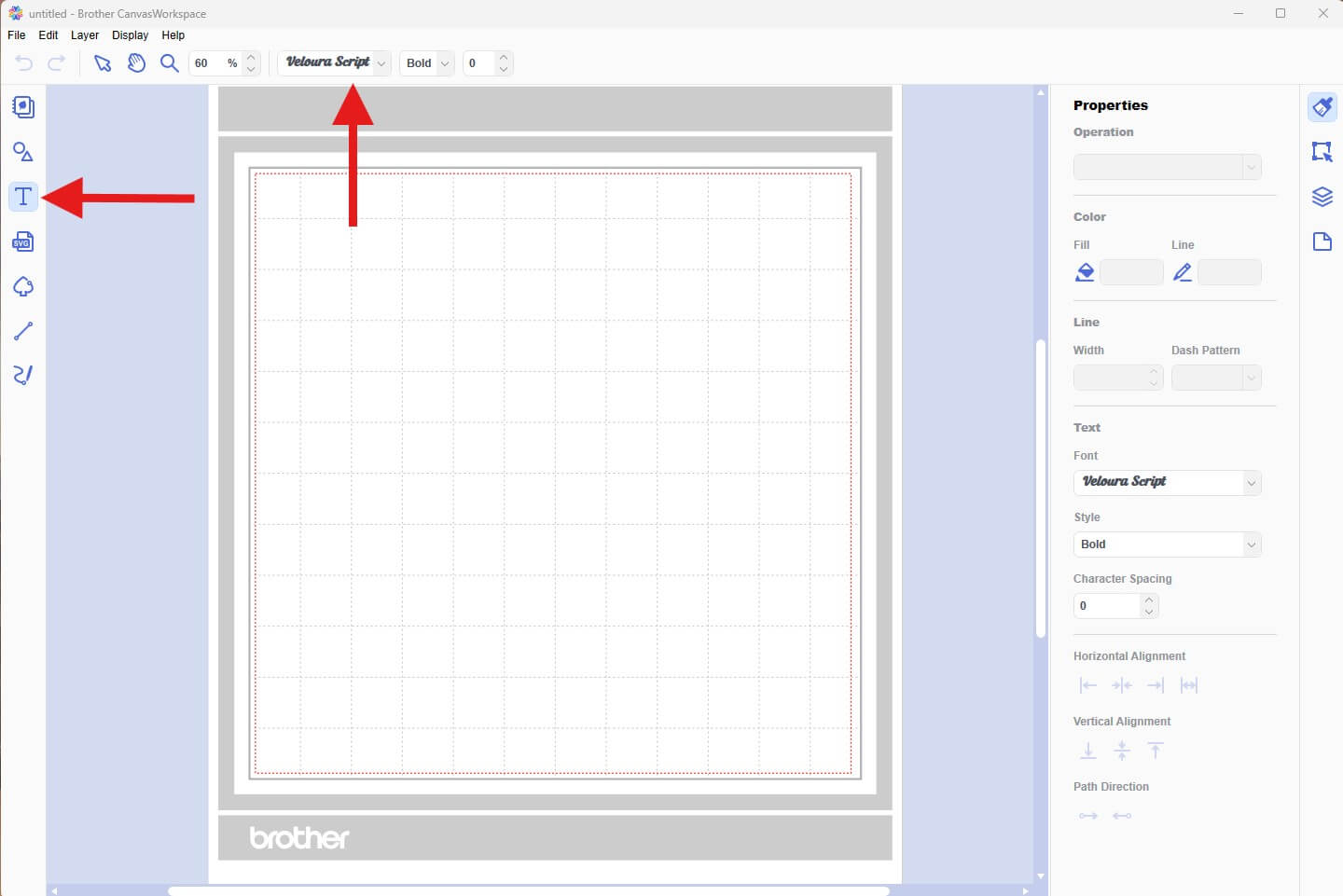The height and width of the screenshot is (896, 1343).
Task: Open the Display menu
Action: click(130, 34)
